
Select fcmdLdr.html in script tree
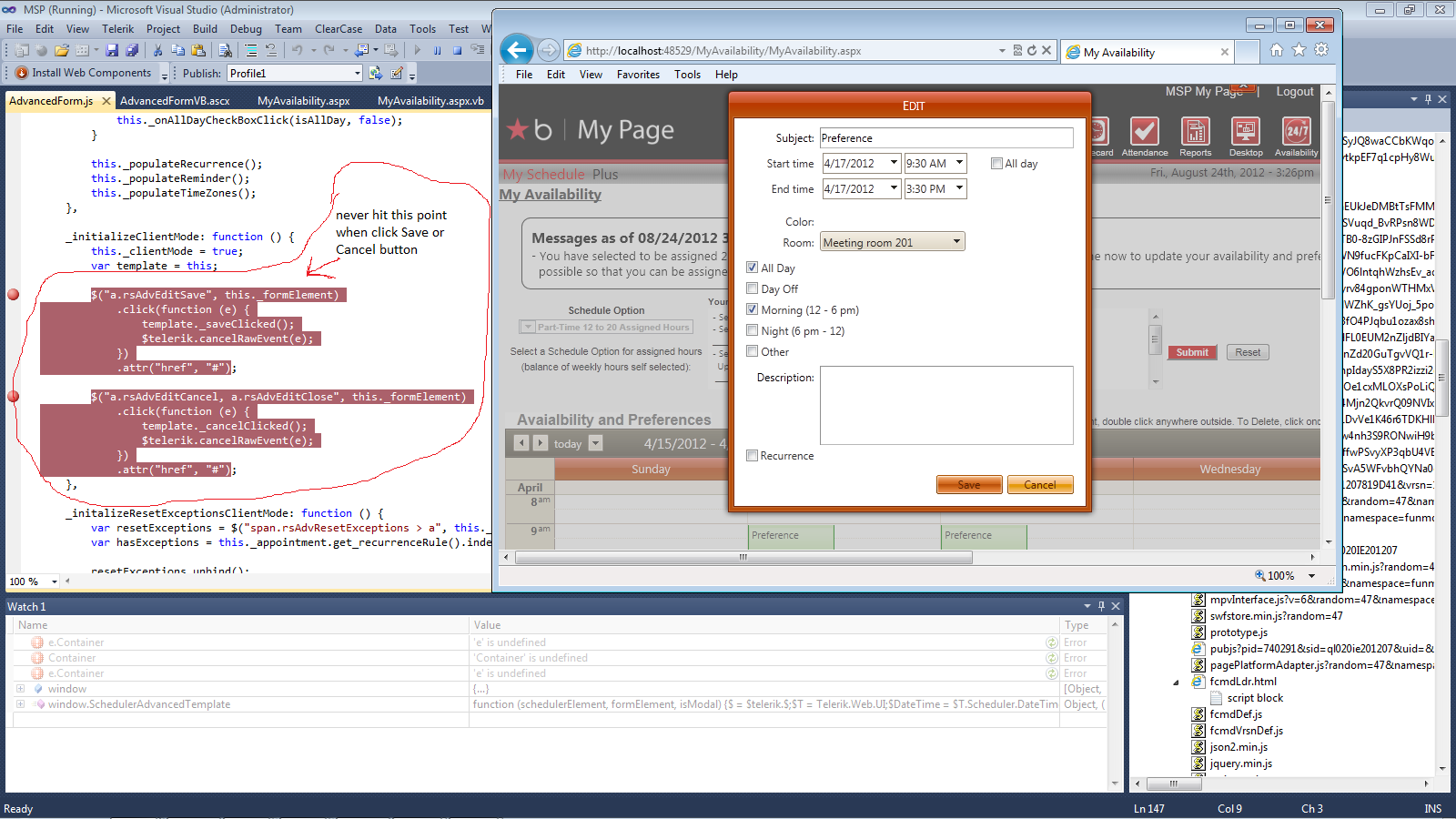pyautogui.click(x=1243, y=682)
